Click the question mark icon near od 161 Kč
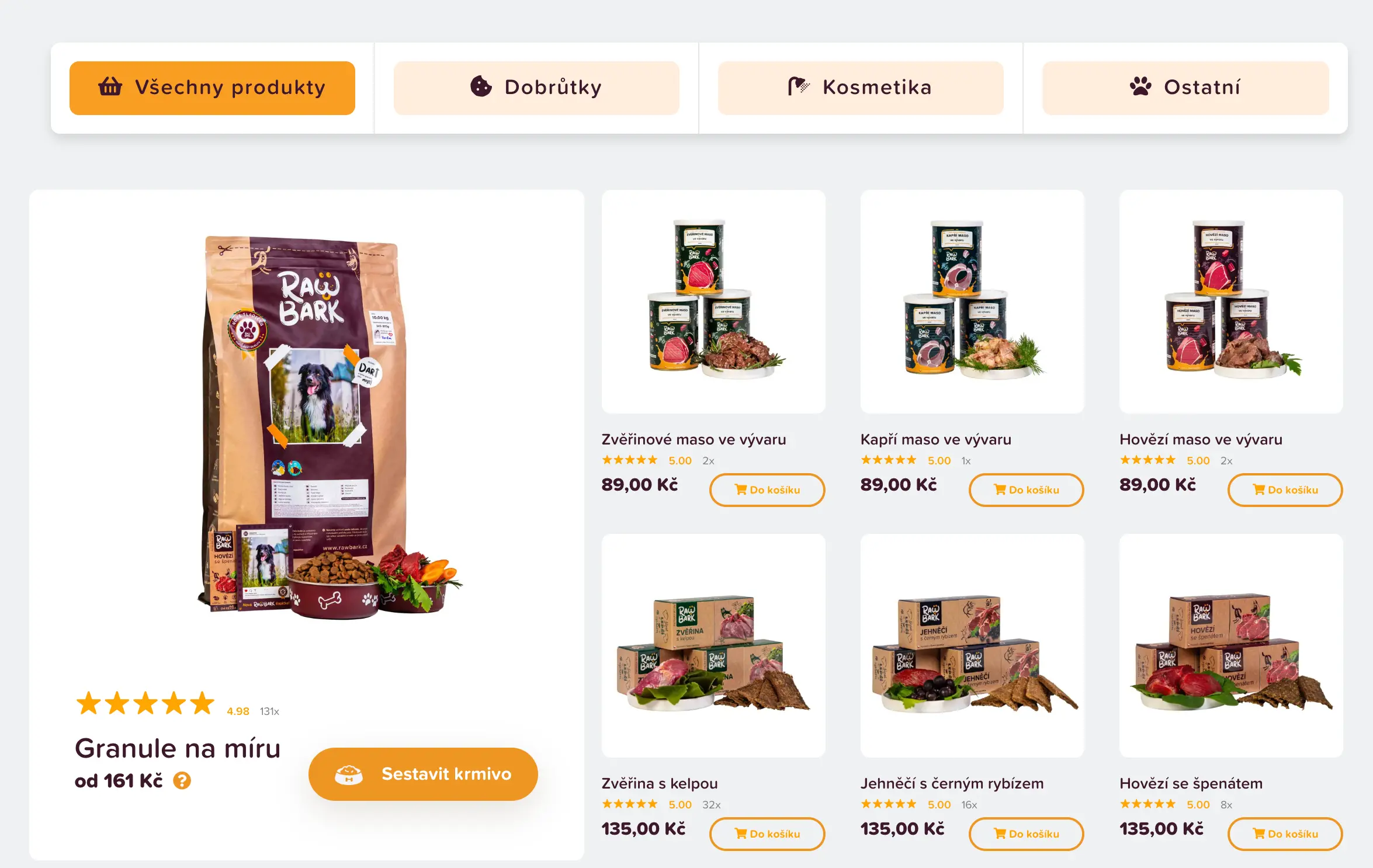The height and width of the screenshot is (868, 1373). [182, 780]
